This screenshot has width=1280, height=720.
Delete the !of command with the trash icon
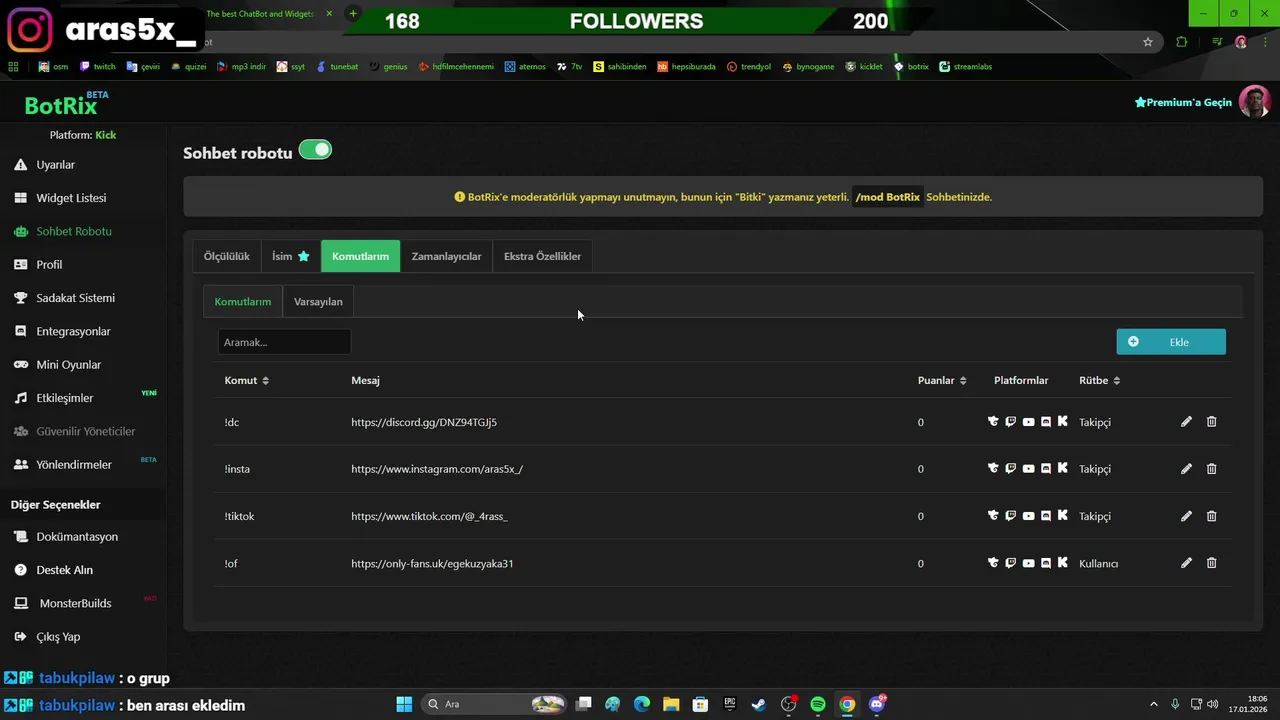1211,563
